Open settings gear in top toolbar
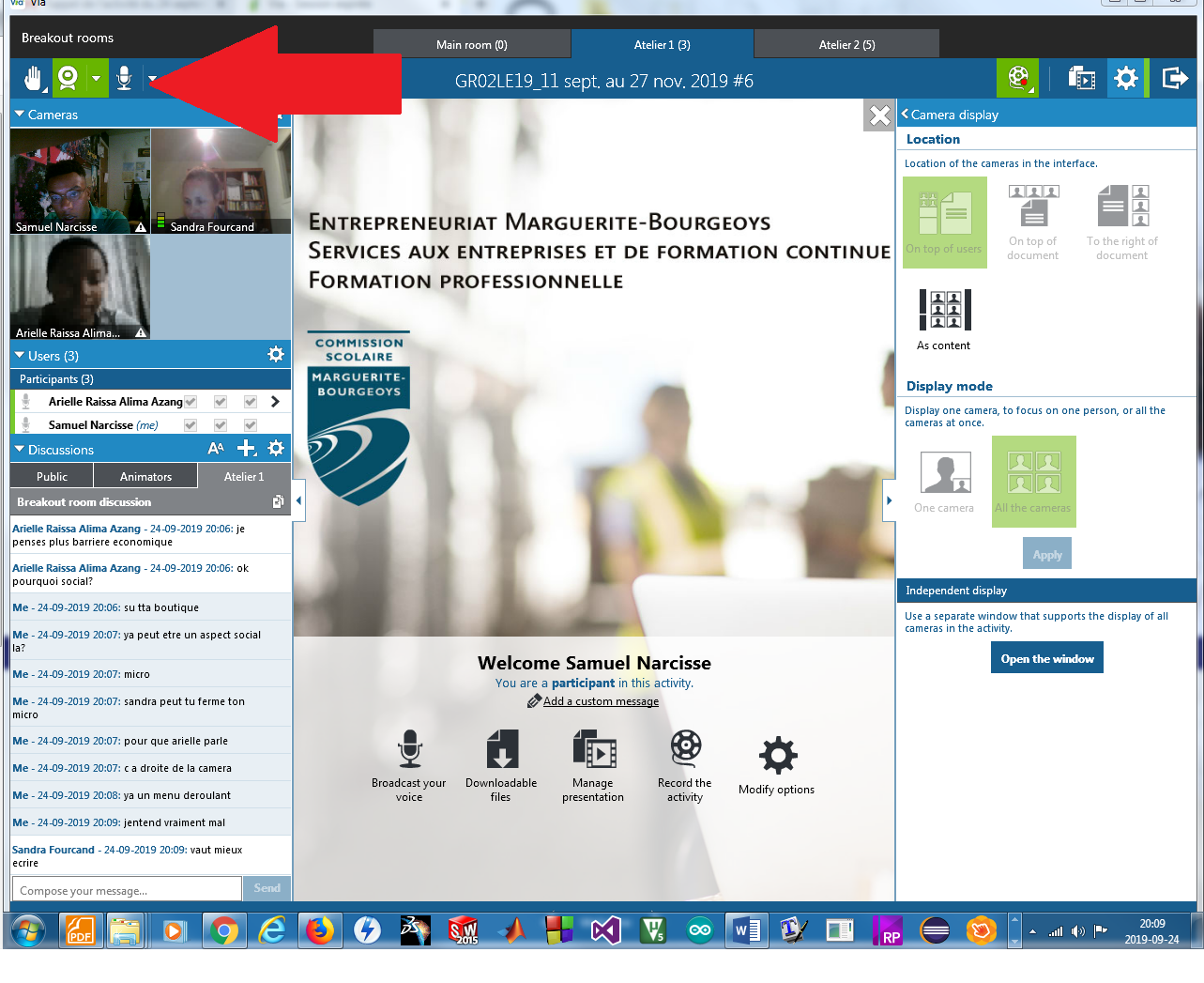Screen dimensions: 1204x983 pyautogui.click(x=1126, y=78)
